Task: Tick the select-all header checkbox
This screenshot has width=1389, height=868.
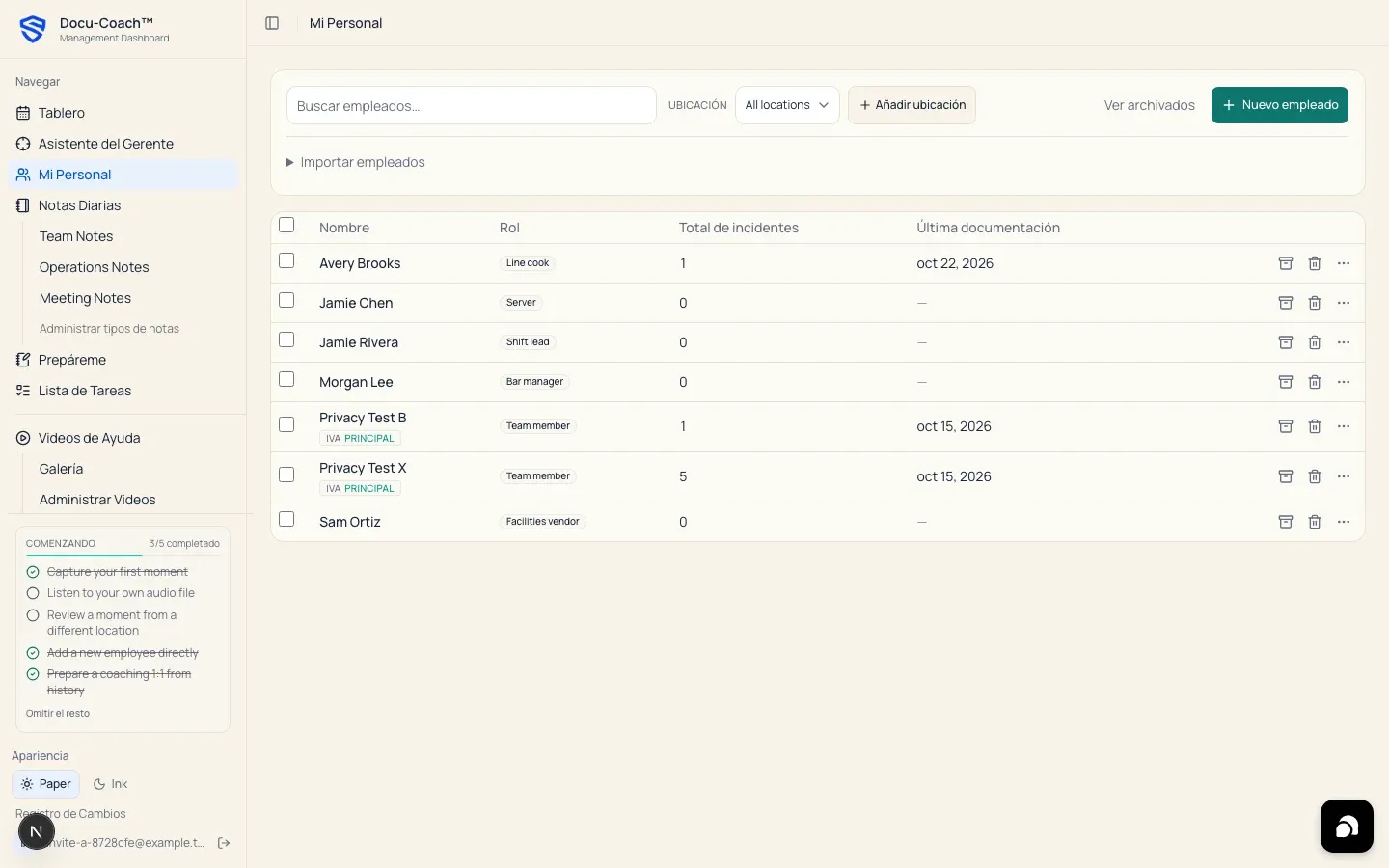Action: (x=286, y=225)
